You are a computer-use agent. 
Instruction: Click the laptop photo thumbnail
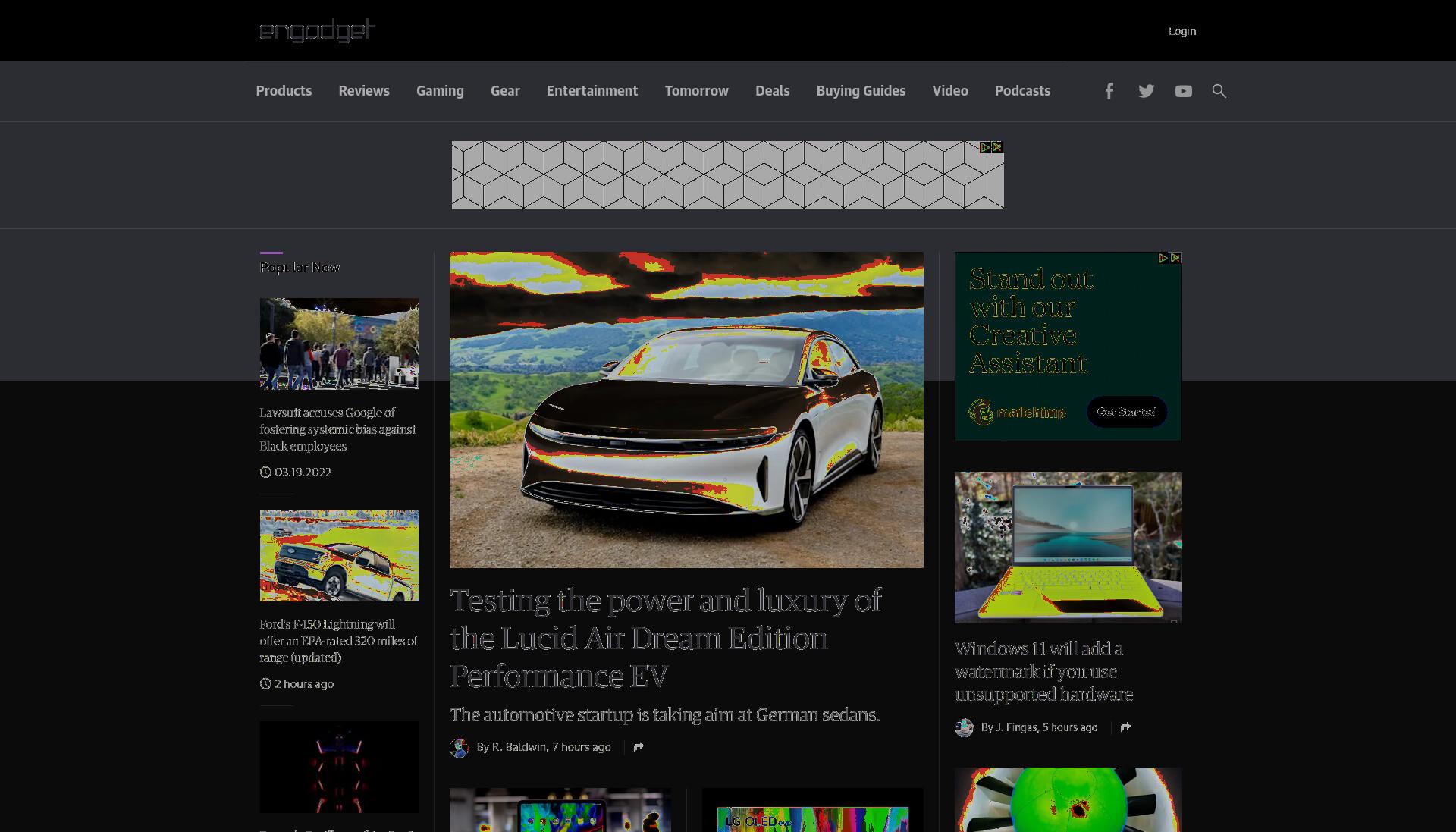pyautogui.click(x=1068, y=548)
